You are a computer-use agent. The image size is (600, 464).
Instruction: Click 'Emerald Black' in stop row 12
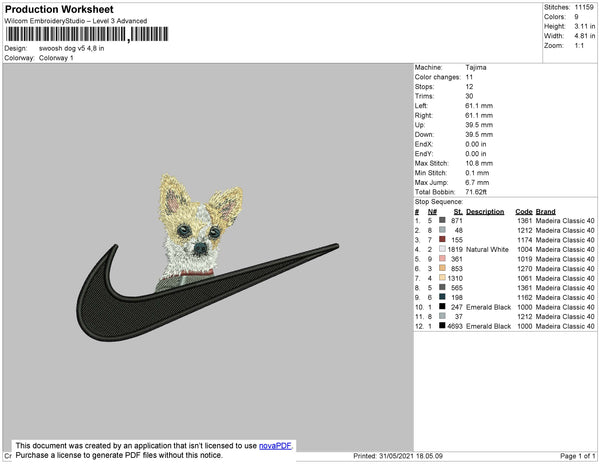pyautogui.click(x=489, y=326)
